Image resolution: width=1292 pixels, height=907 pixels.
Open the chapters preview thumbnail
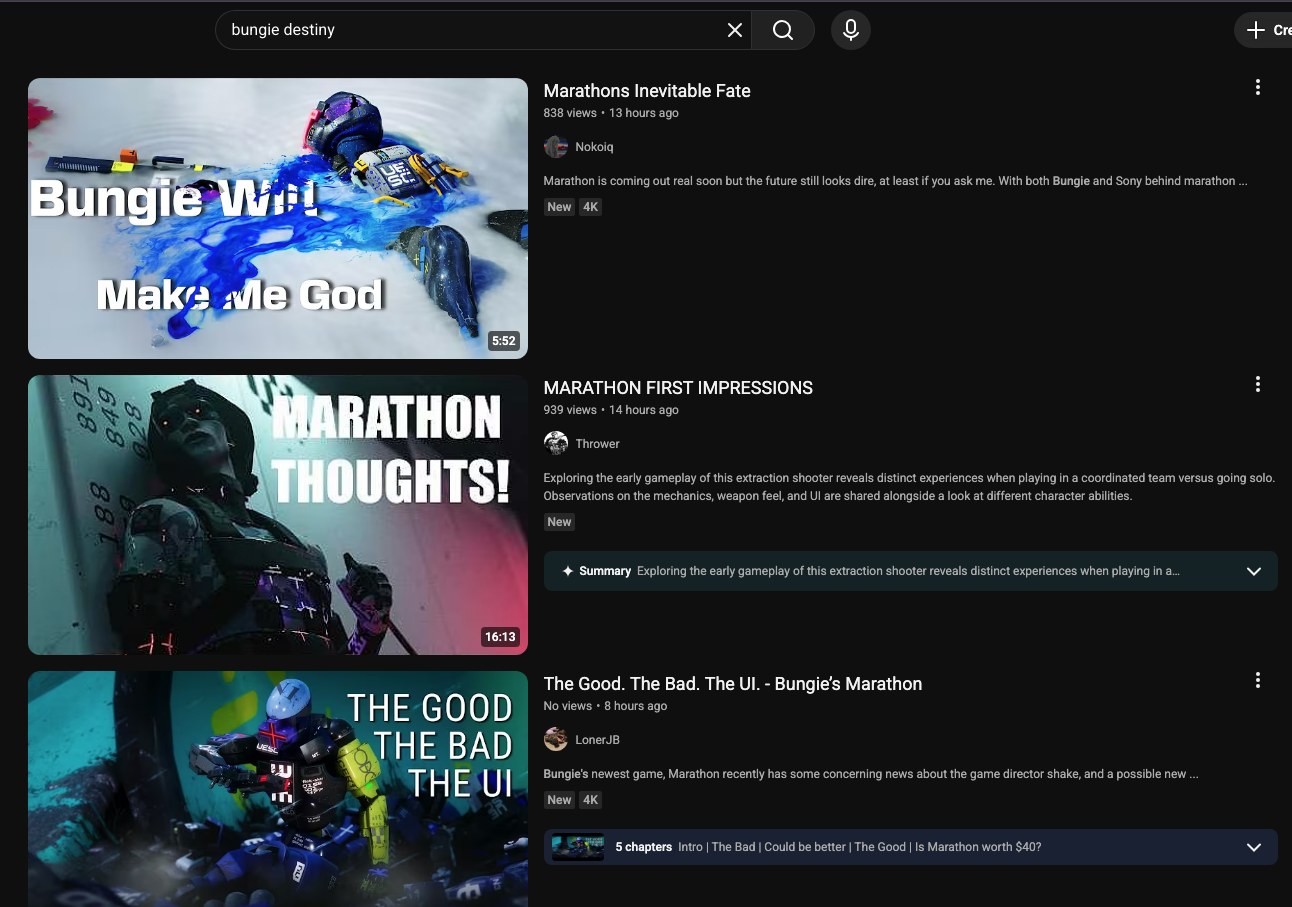(578, 847)
